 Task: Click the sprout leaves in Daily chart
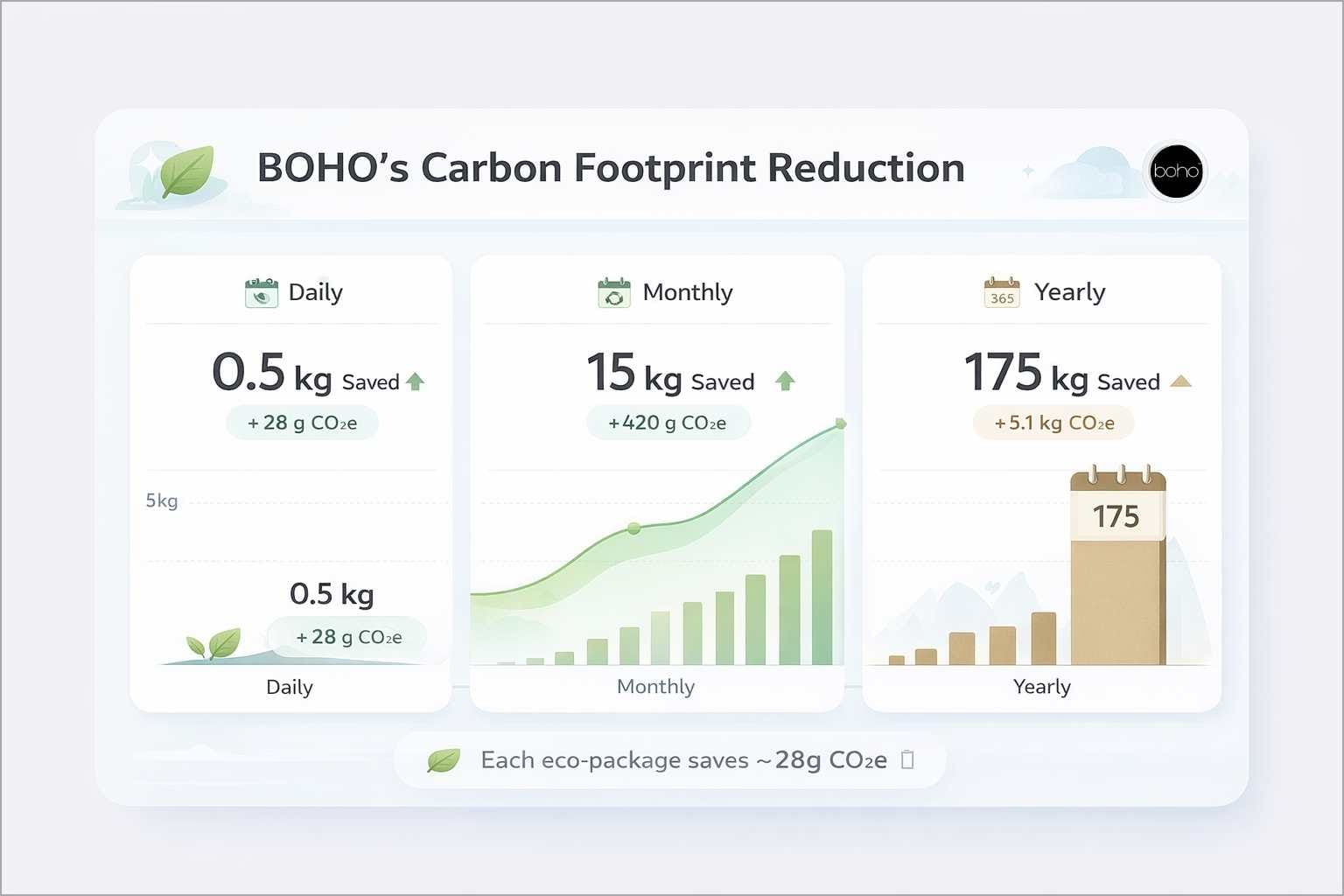point(213,644)
